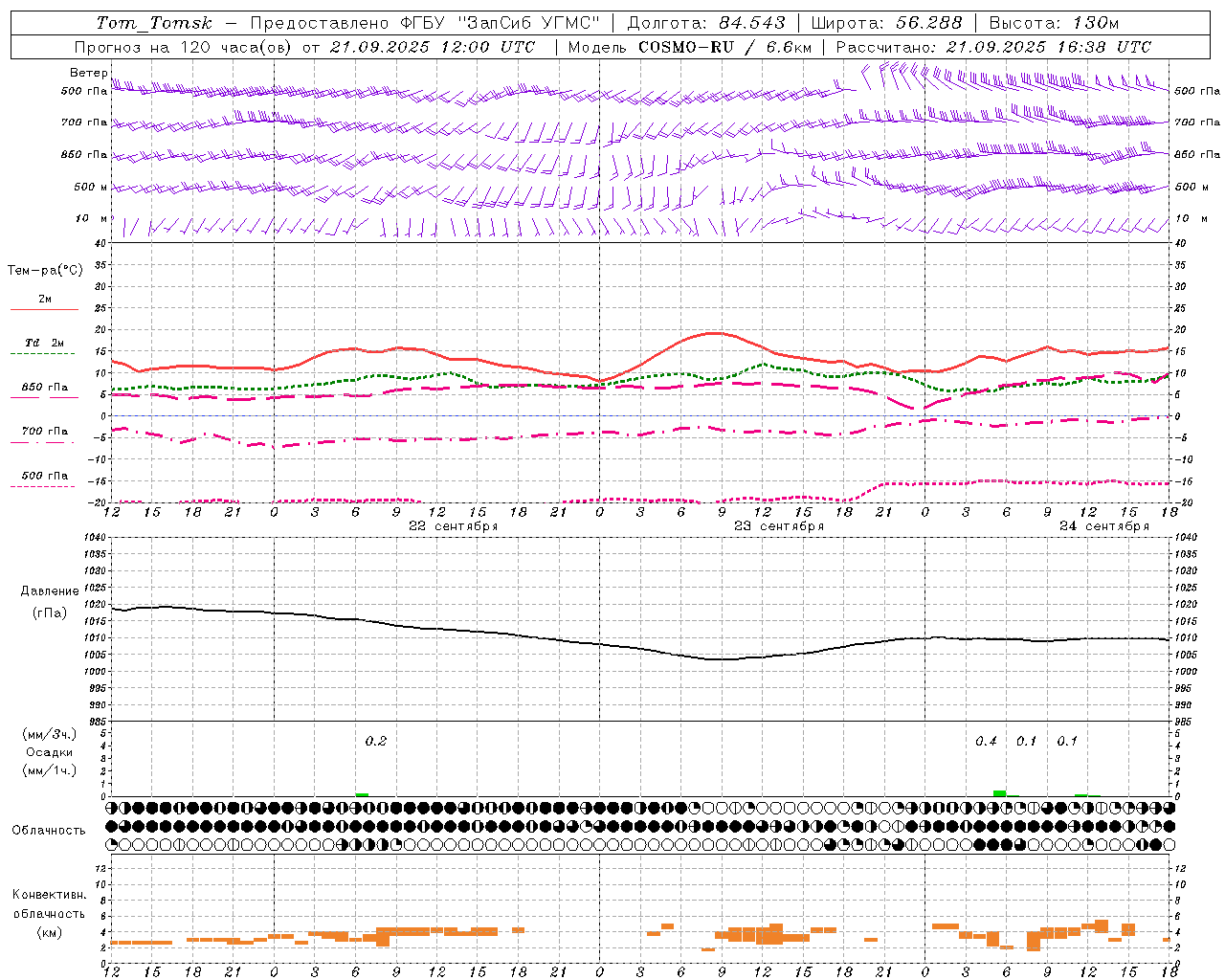
Task: Click the 2м temperature legend entry
Action: click(x=45, y=299)
